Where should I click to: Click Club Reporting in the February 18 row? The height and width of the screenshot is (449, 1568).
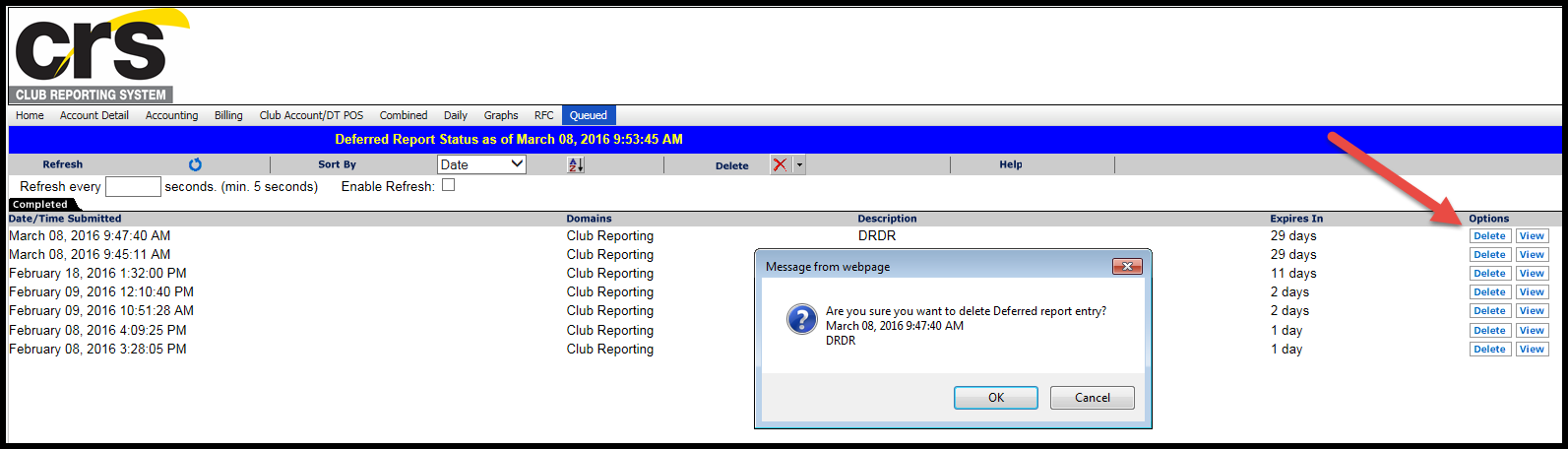(610, 274)
